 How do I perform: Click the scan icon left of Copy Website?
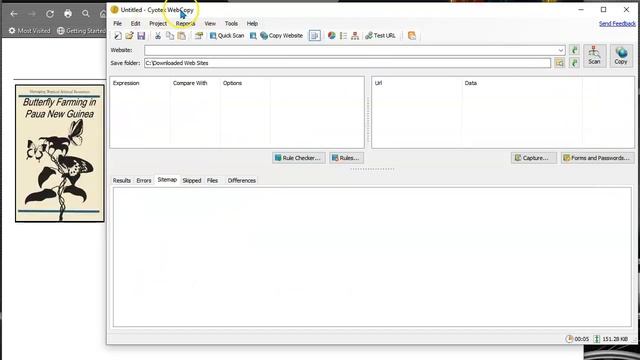click(x=253, y=36)
